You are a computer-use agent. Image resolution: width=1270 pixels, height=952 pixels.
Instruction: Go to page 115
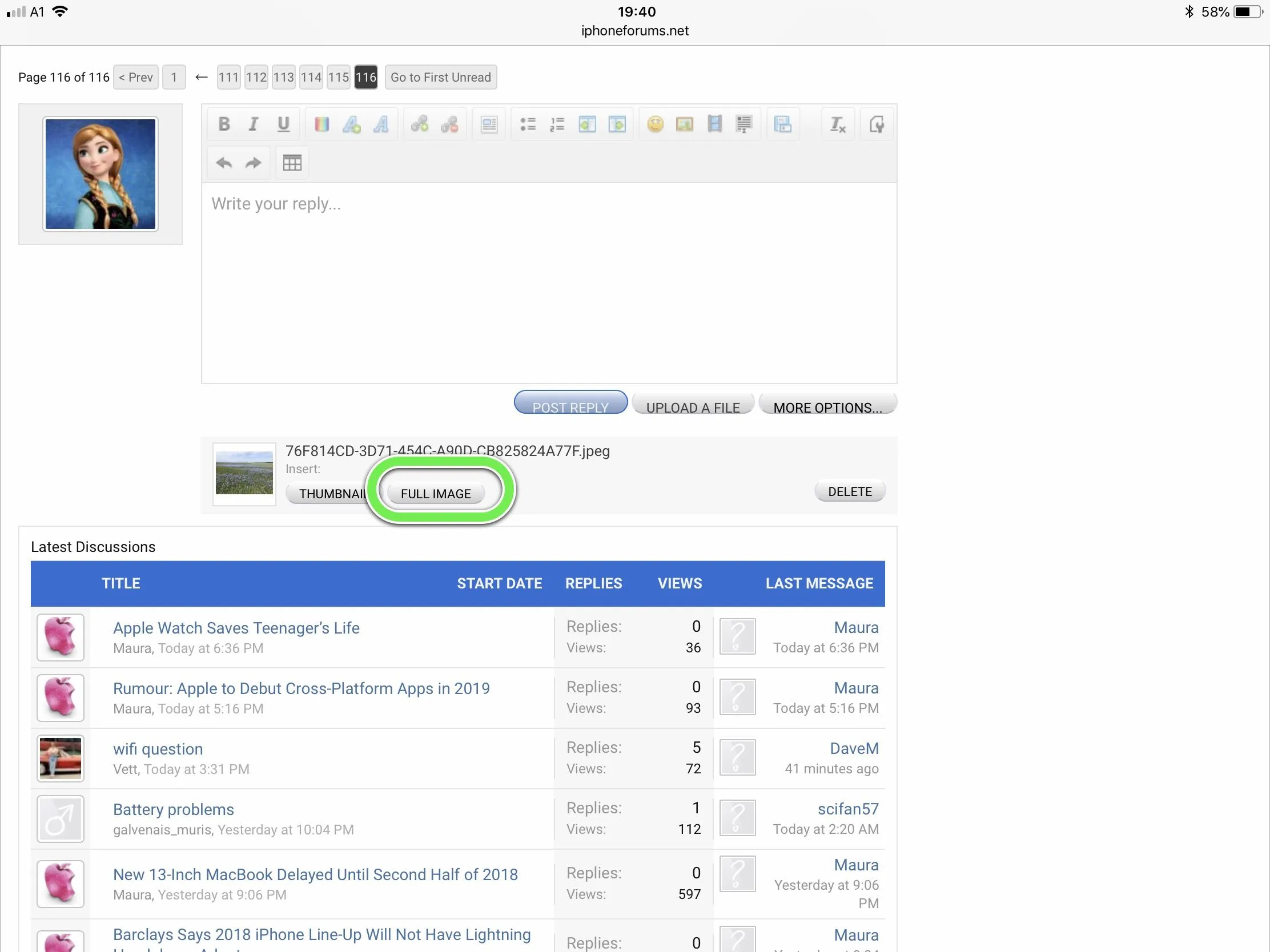[338, 77]
